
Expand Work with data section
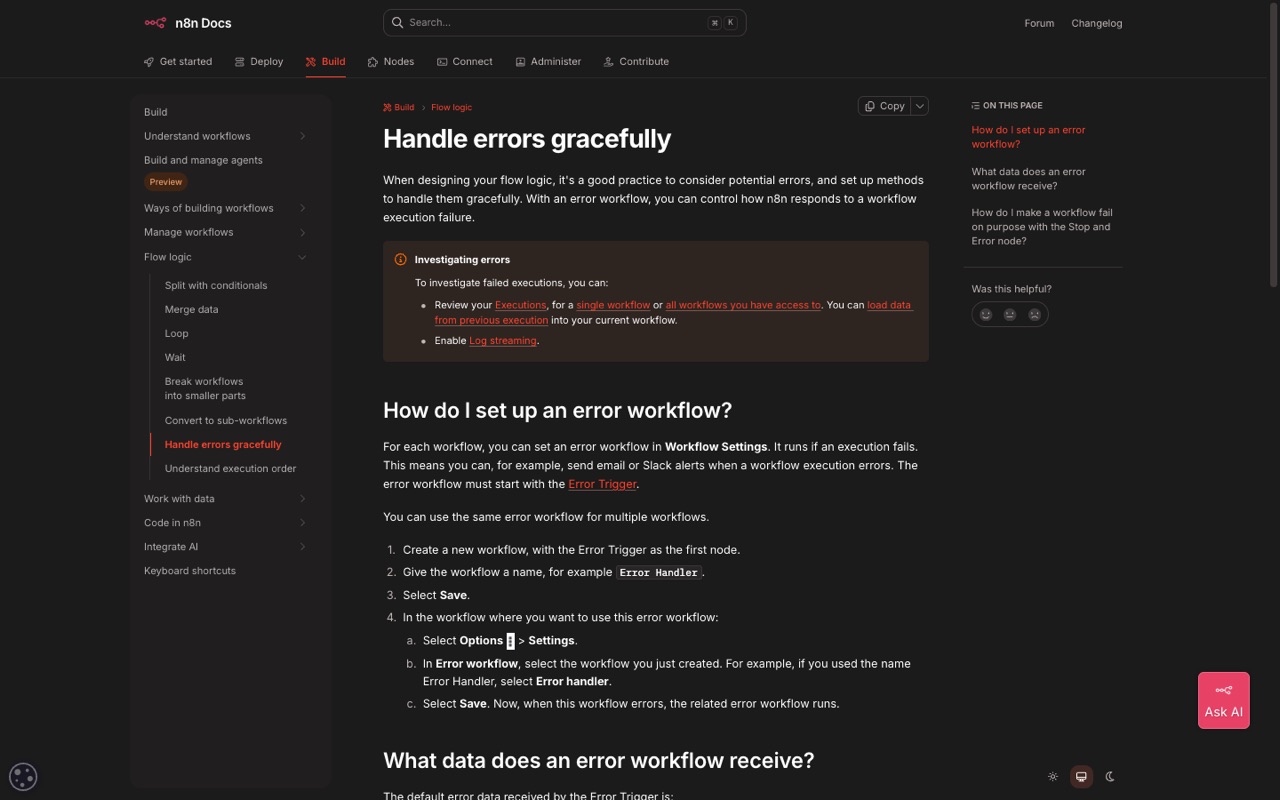(302, 499)
